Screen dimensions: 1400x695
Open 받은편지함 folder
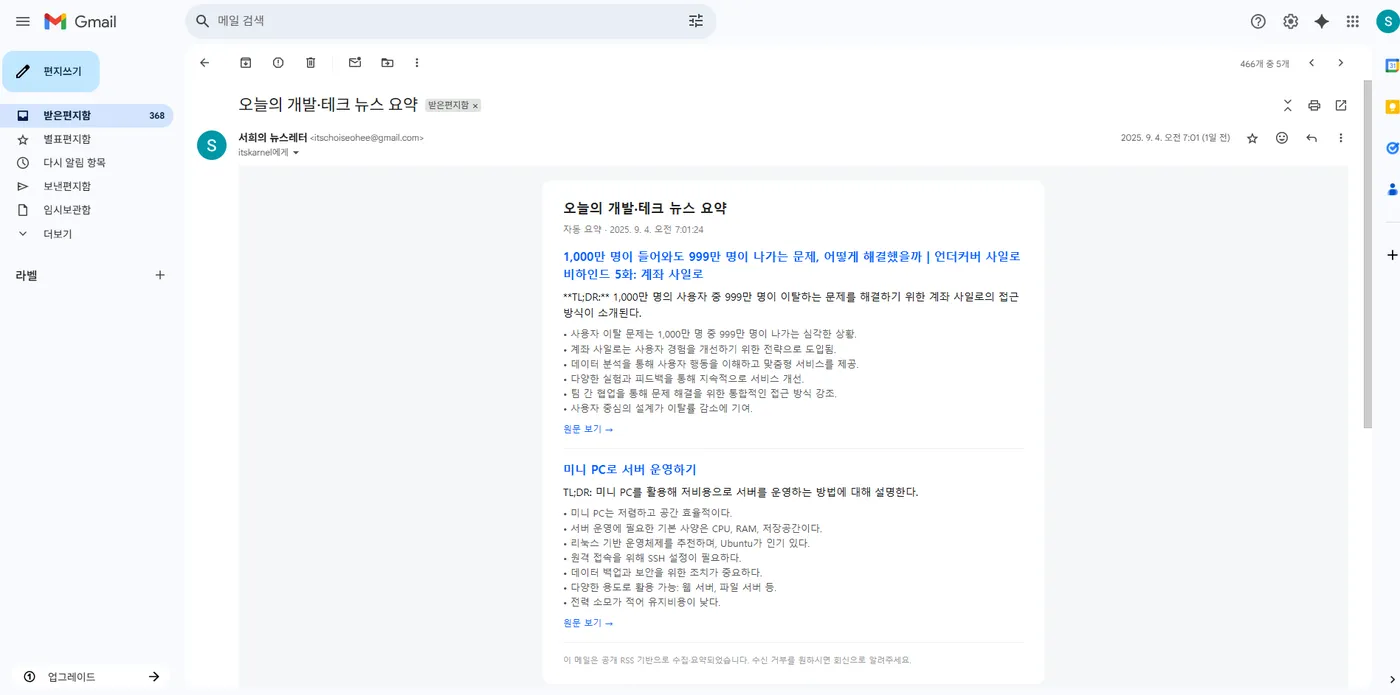[87, 115]
